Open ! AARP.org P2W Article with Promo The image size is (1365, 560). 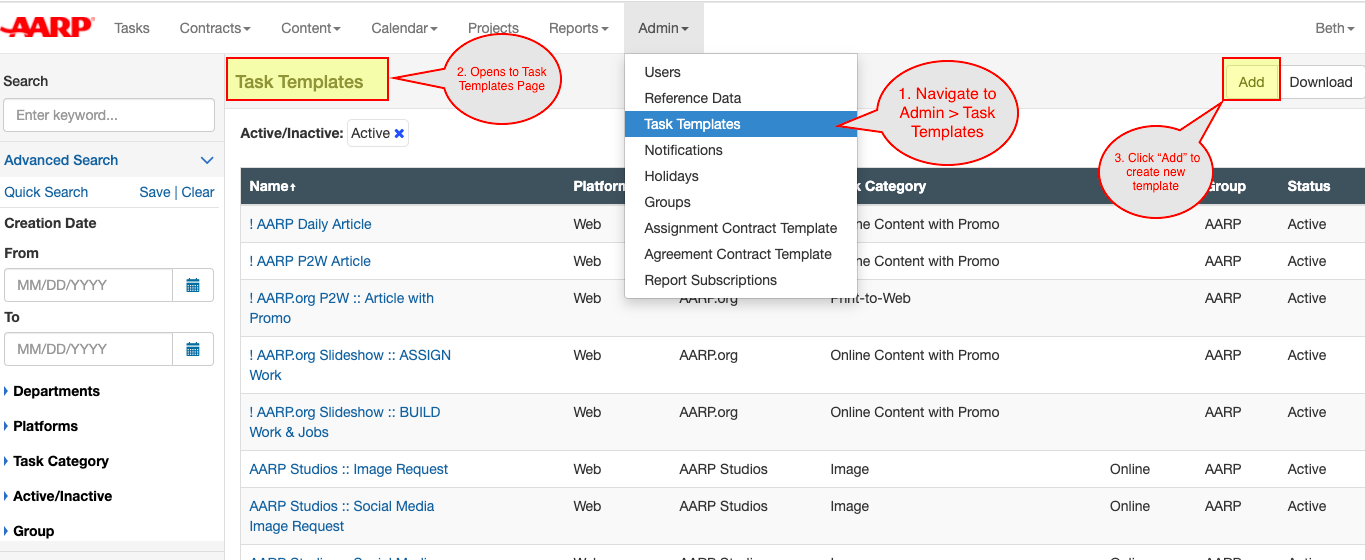[x=341, y=308]
